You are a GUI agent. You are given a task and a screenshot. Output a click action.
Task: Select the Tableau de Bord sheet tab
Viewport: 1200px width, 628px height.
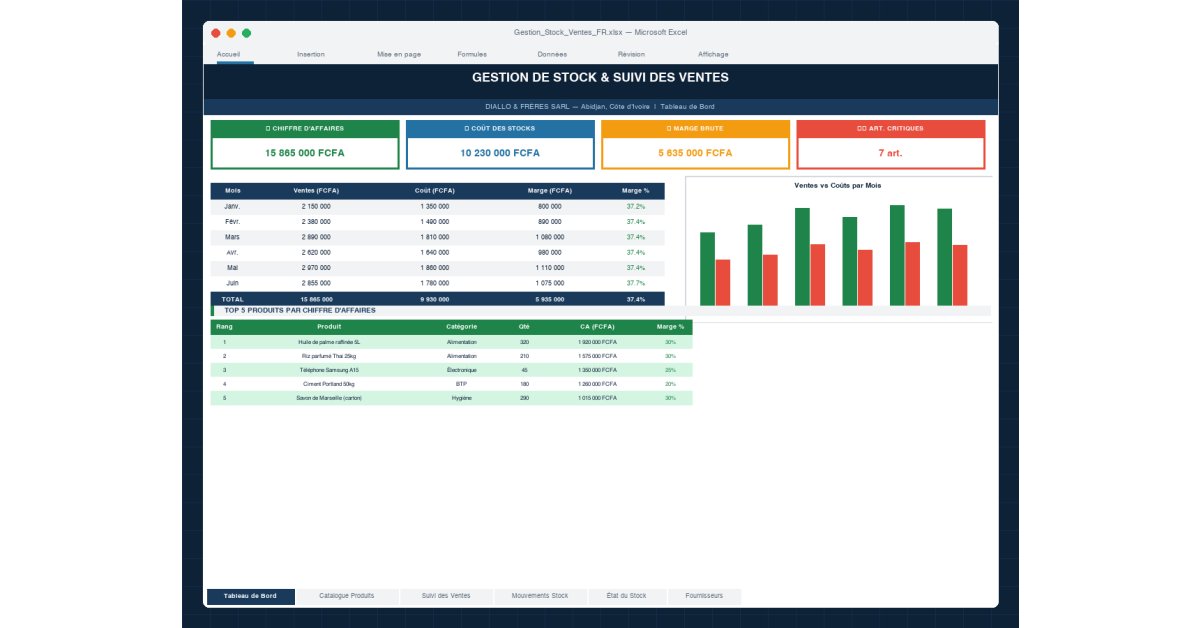point(251,596)
